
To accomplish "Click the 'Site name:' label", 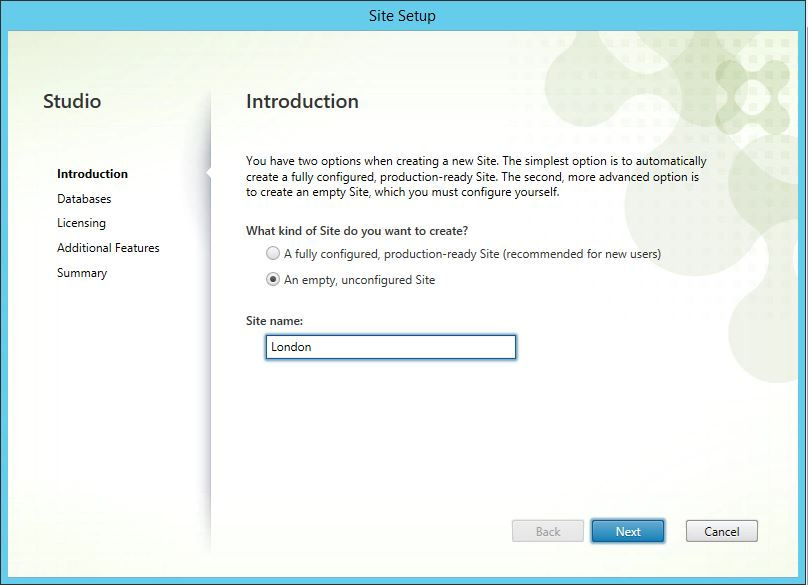I will coord(274,321).
